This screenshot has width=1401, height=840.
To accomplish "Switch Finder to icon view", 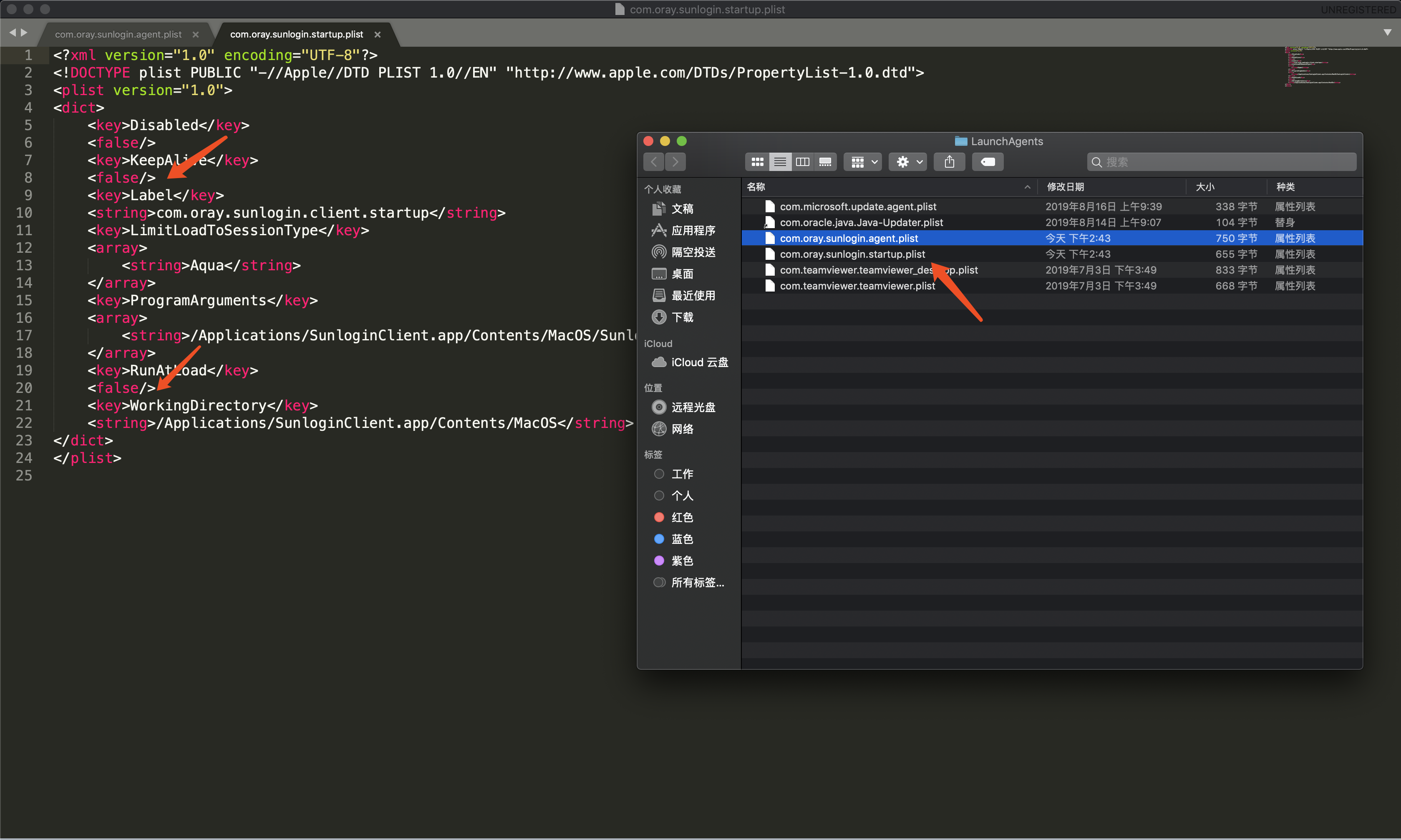I will point(757,162).
